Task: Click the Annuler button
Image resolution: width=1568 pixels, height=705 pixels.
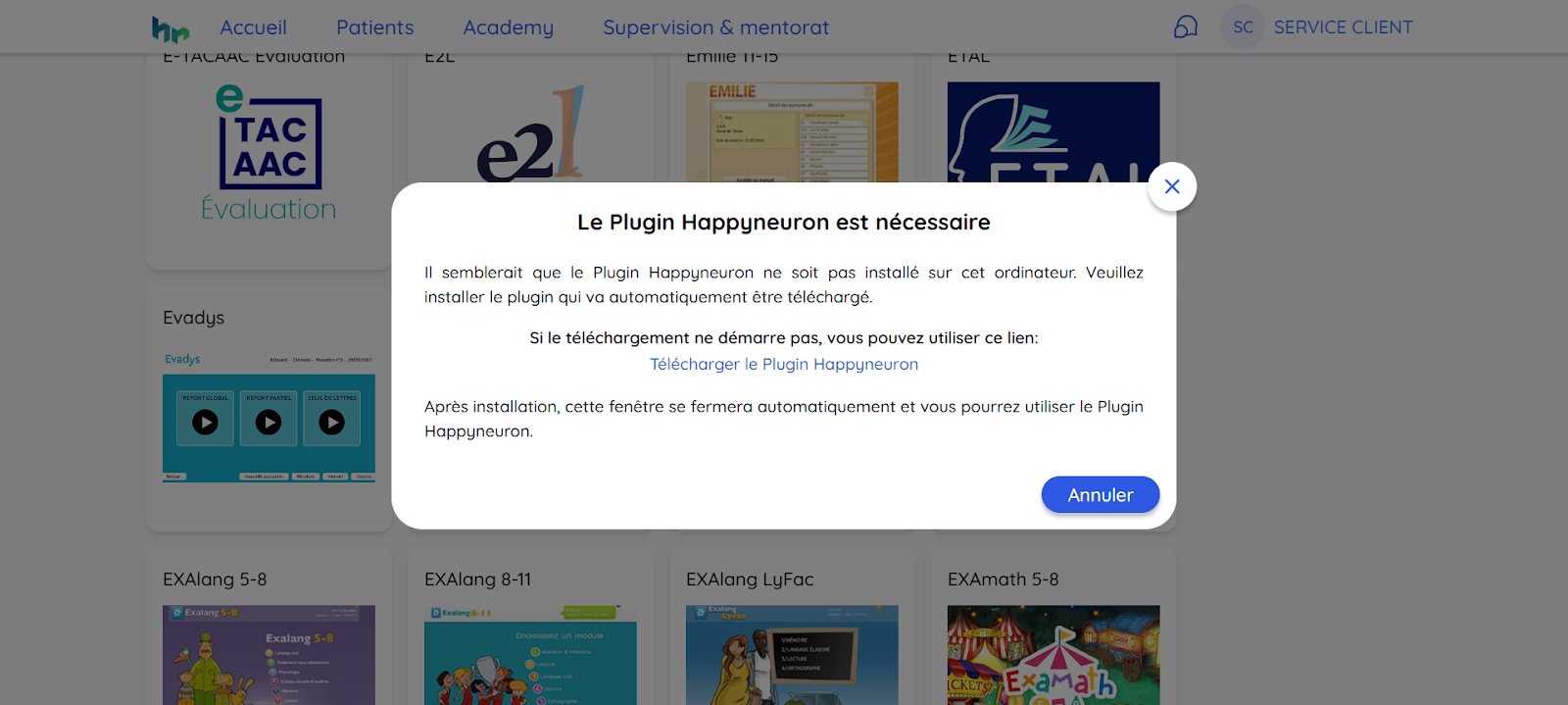Action: tap(1101, 495)
